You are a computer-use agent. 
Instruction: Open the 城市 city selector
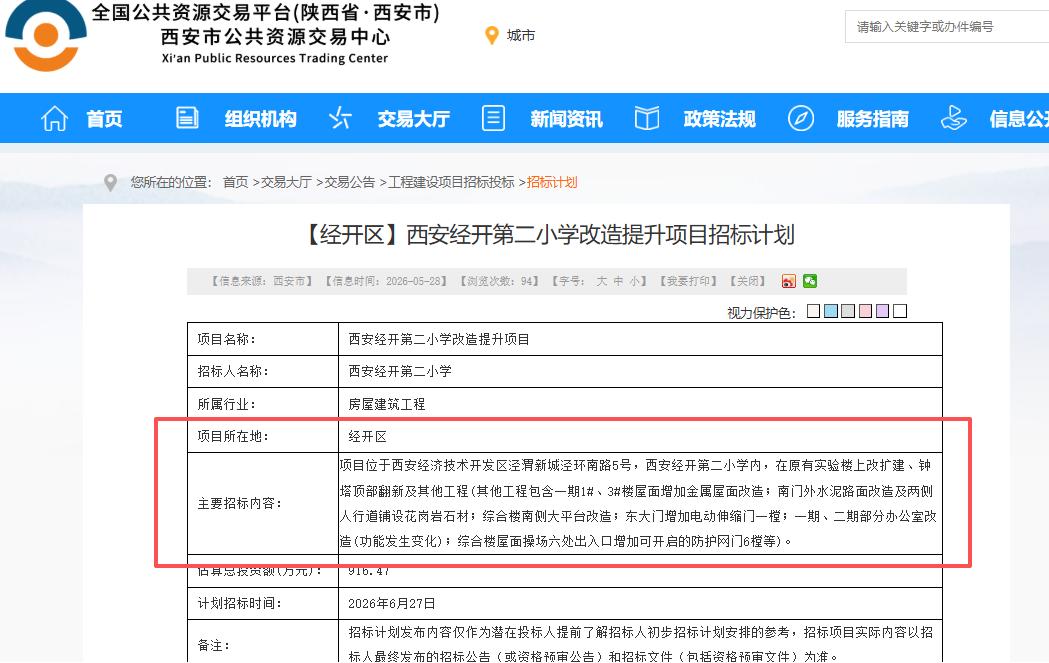[x=520, y=35]
